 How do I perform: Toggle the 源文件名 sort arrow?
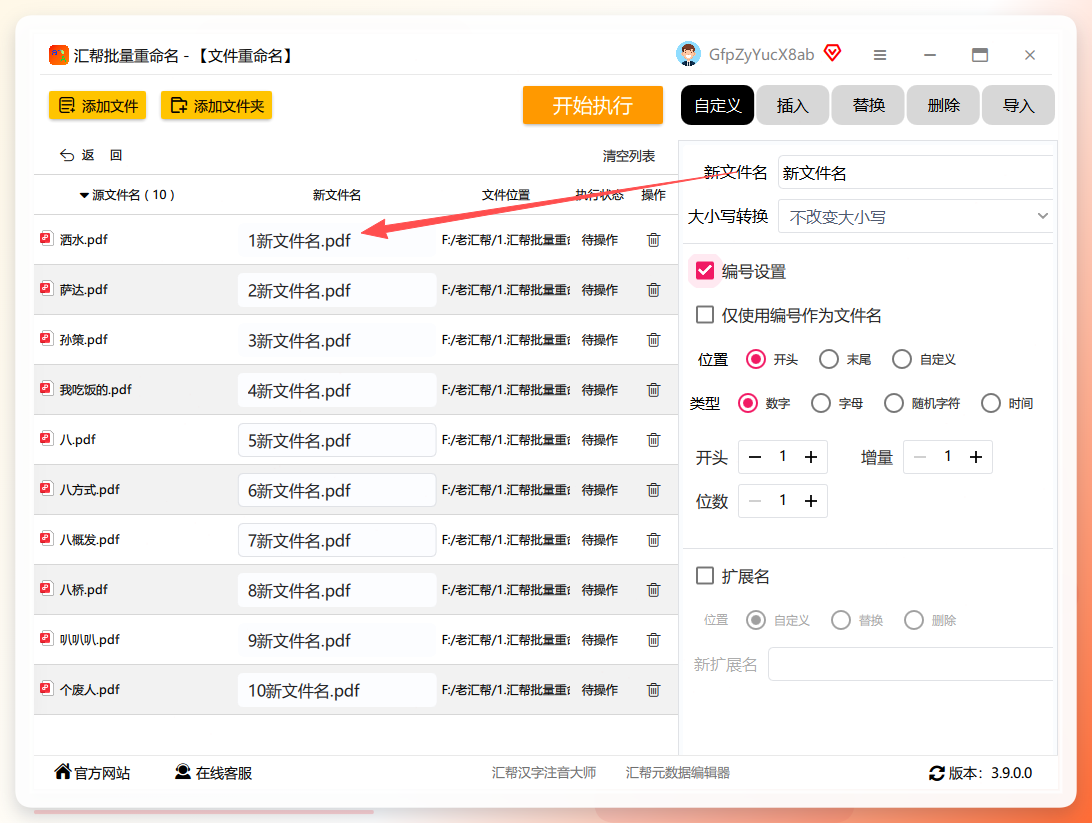click(84, 195)
